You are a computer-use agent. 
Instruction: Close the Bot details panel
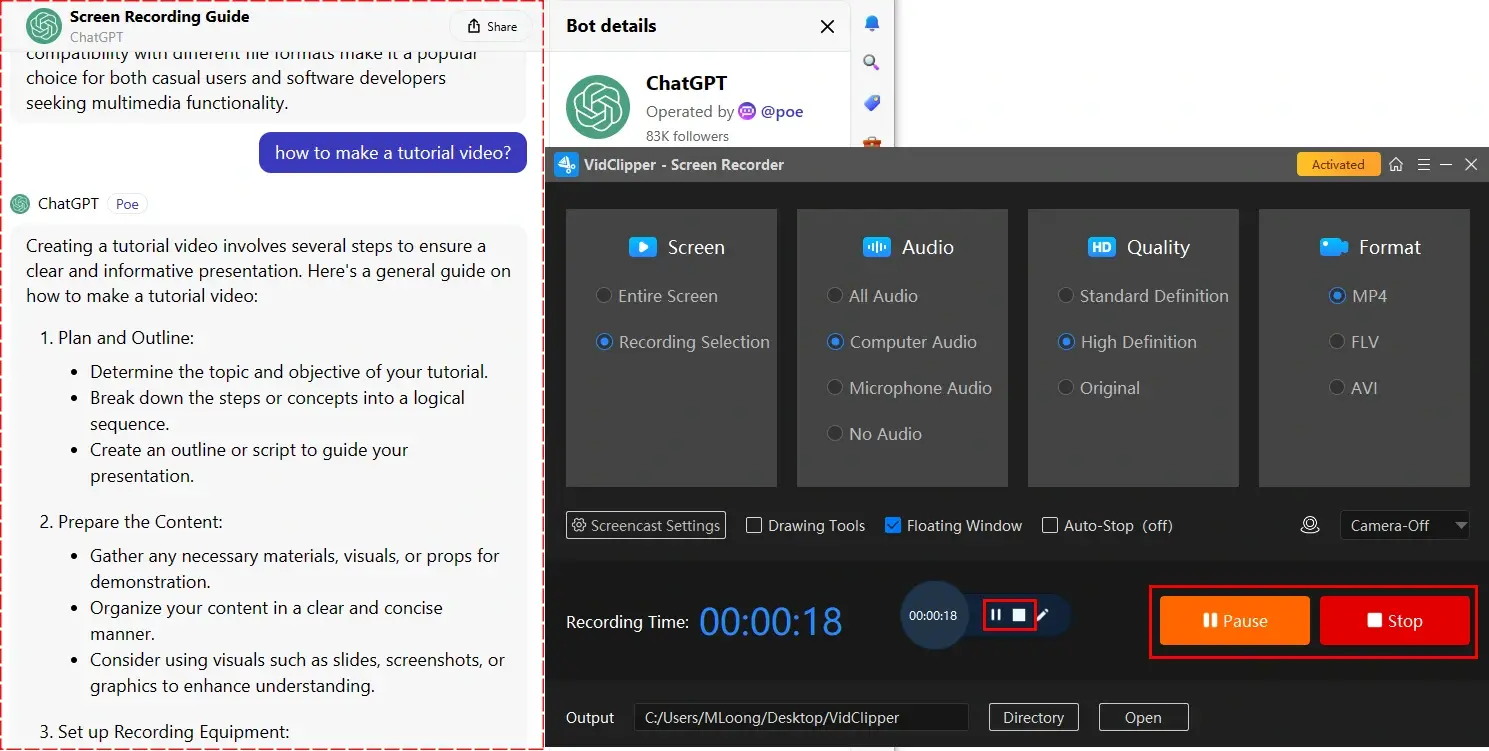point(827,27)
